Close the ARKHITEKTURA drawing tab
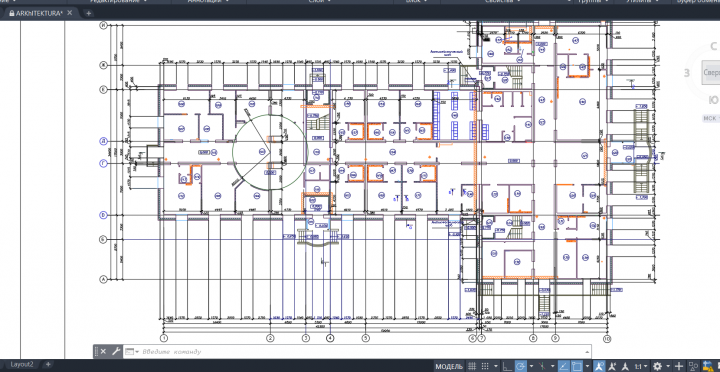Screen dimensions: 720x372 coord(70,13)
